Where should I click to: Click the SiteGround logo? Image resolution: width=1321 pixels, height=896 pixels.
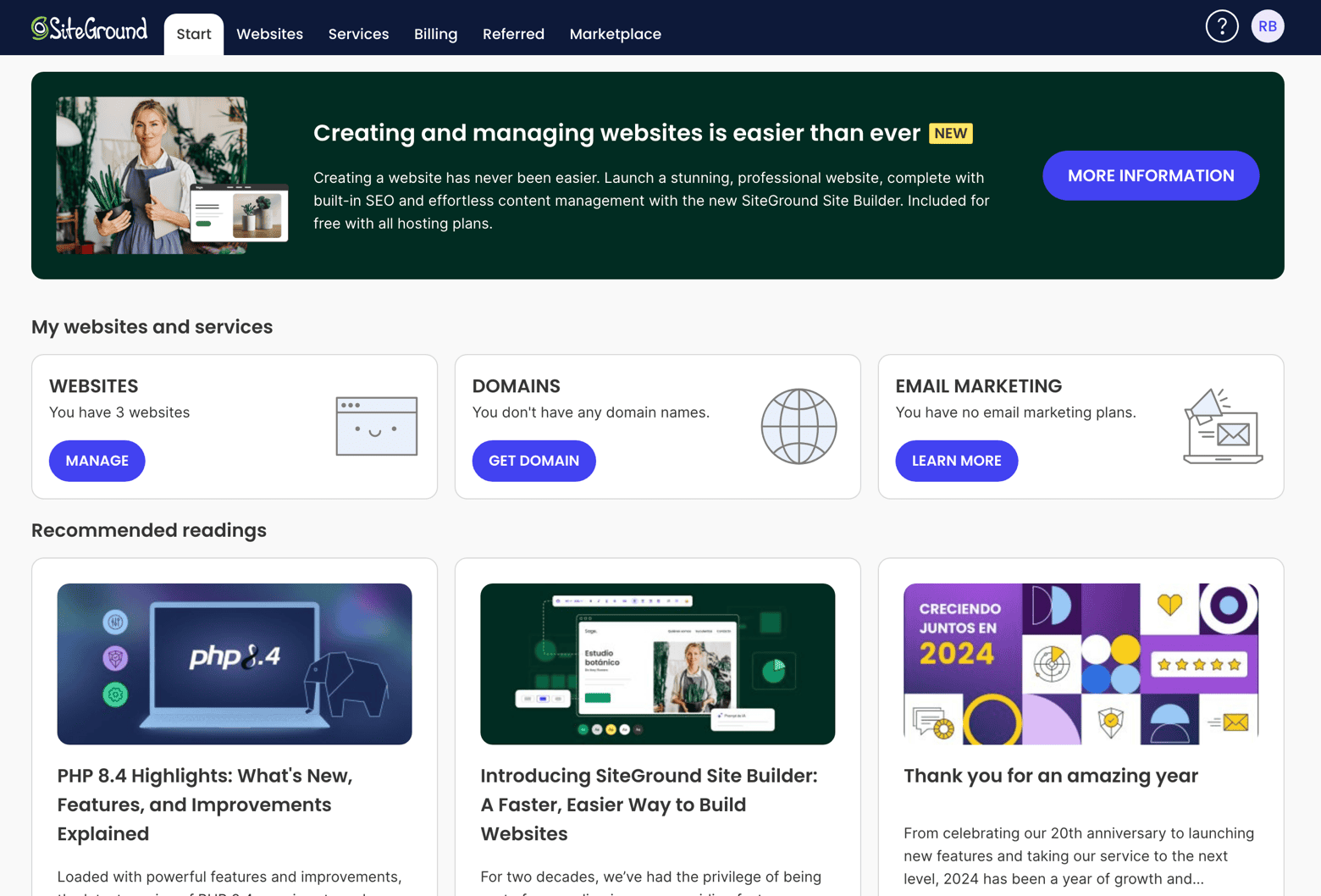point(89,28)
